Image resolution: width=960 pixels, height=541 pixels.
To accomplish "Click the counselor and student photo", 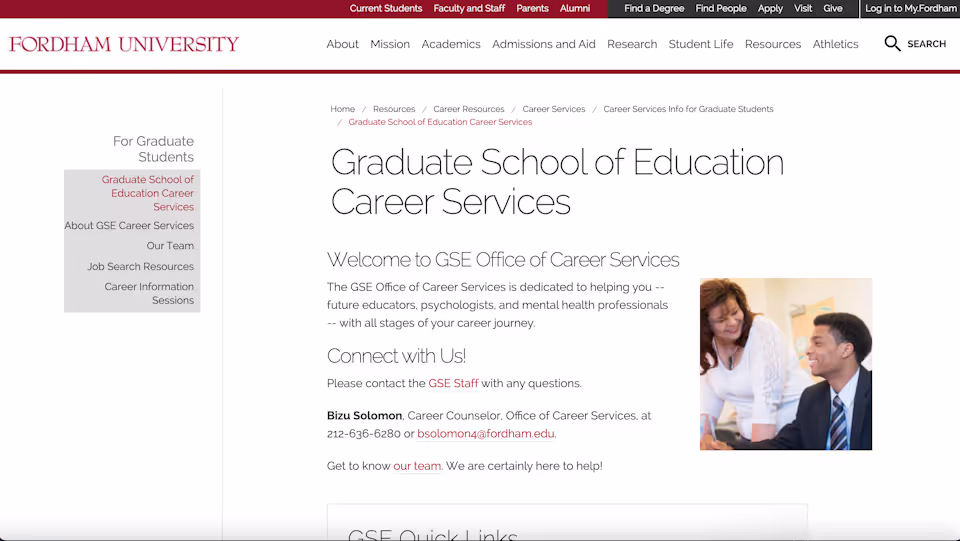I will (x=786, y=364).
